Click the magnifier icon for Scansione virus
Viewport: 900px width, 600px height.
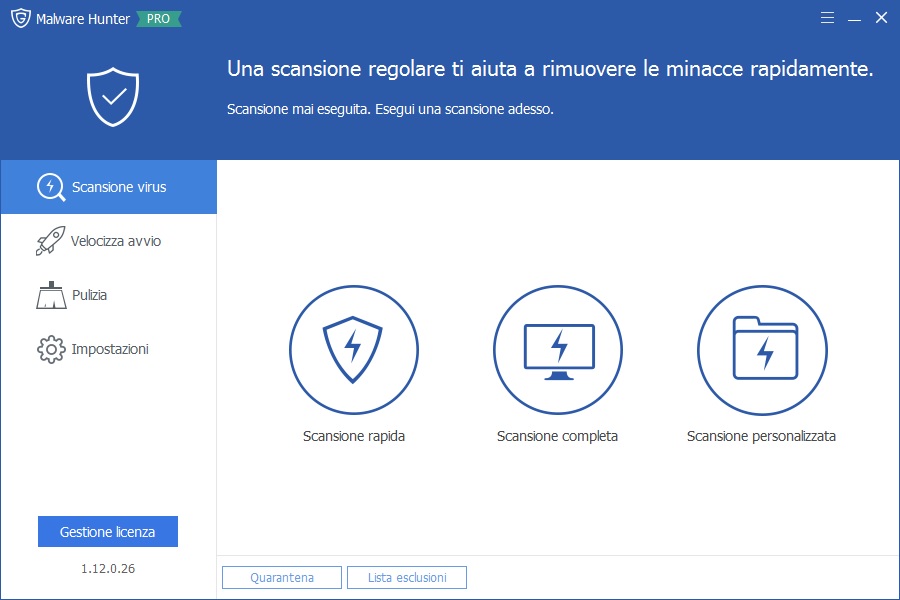coord(51,187)
